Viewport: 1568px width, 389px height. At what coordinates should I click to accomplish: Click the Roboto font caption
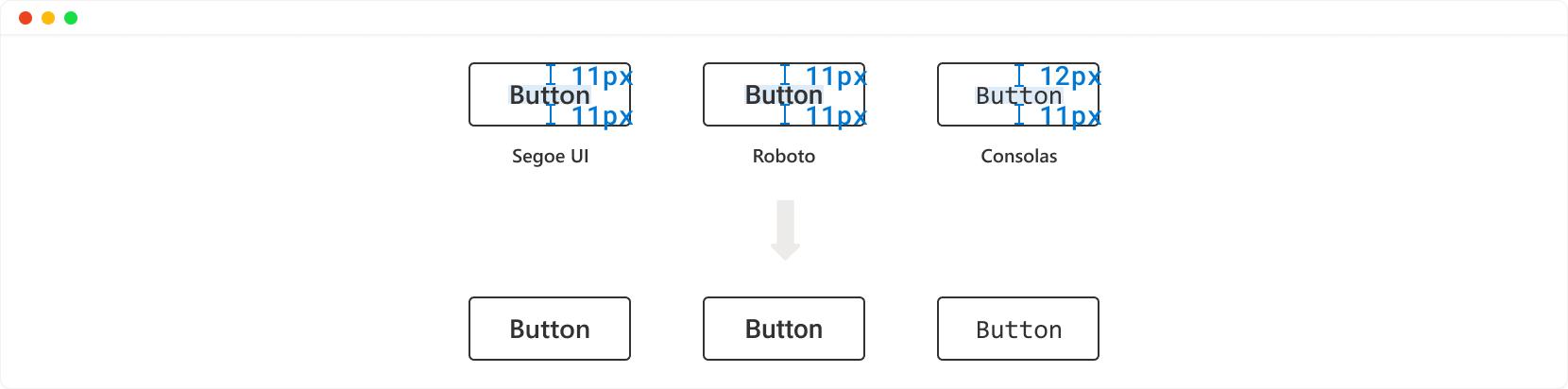tap(784, 157)
